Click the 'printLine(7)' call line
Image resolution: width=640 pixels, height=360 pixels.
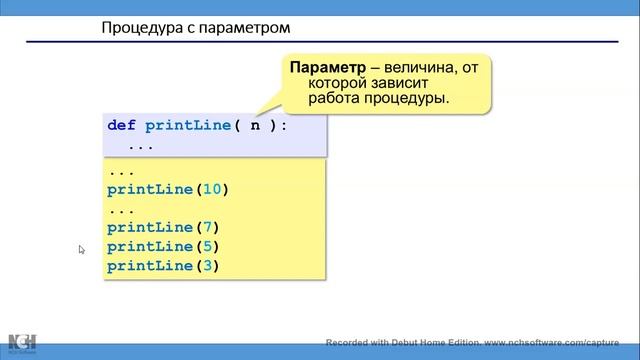(163, 227)
